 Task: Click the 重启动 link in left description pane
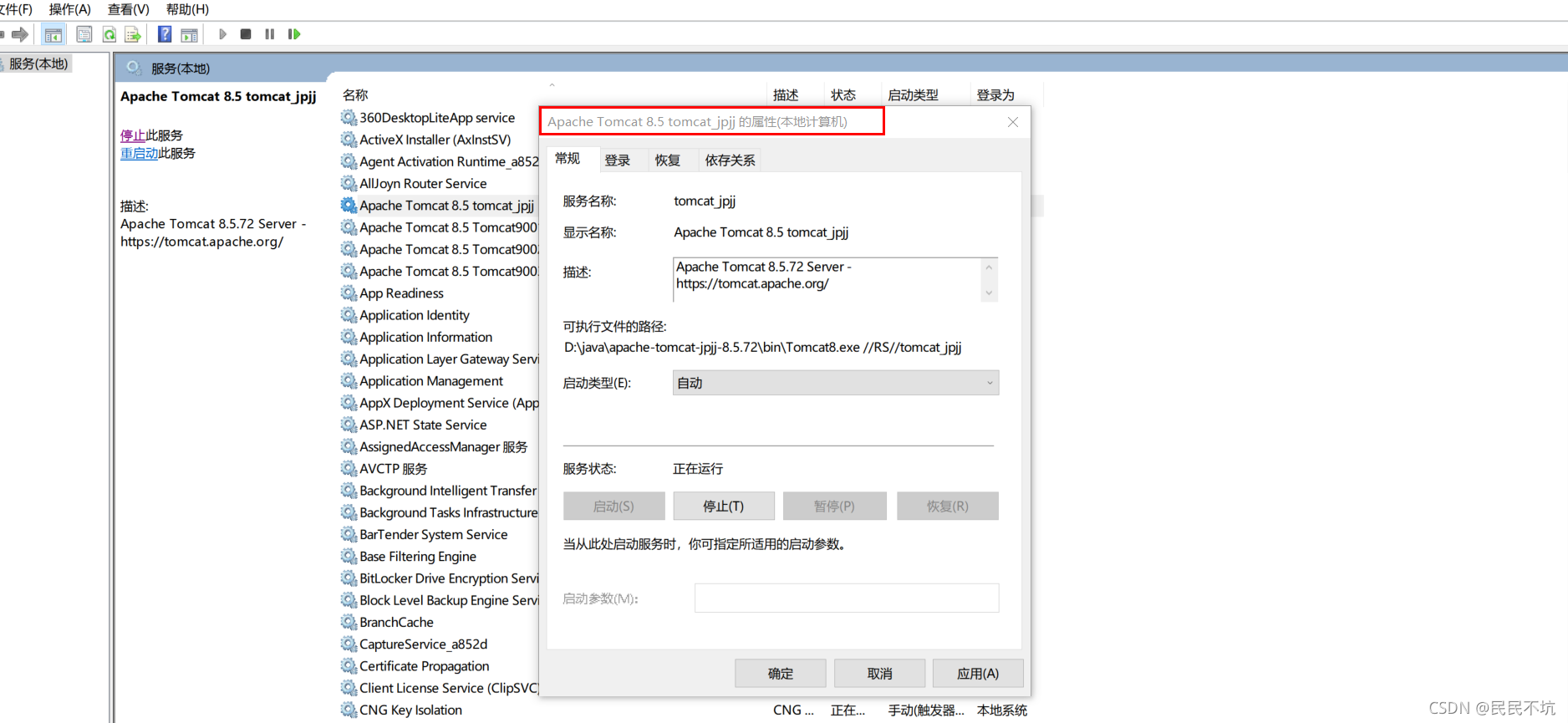pyautogui.click(x=140, y=153)
